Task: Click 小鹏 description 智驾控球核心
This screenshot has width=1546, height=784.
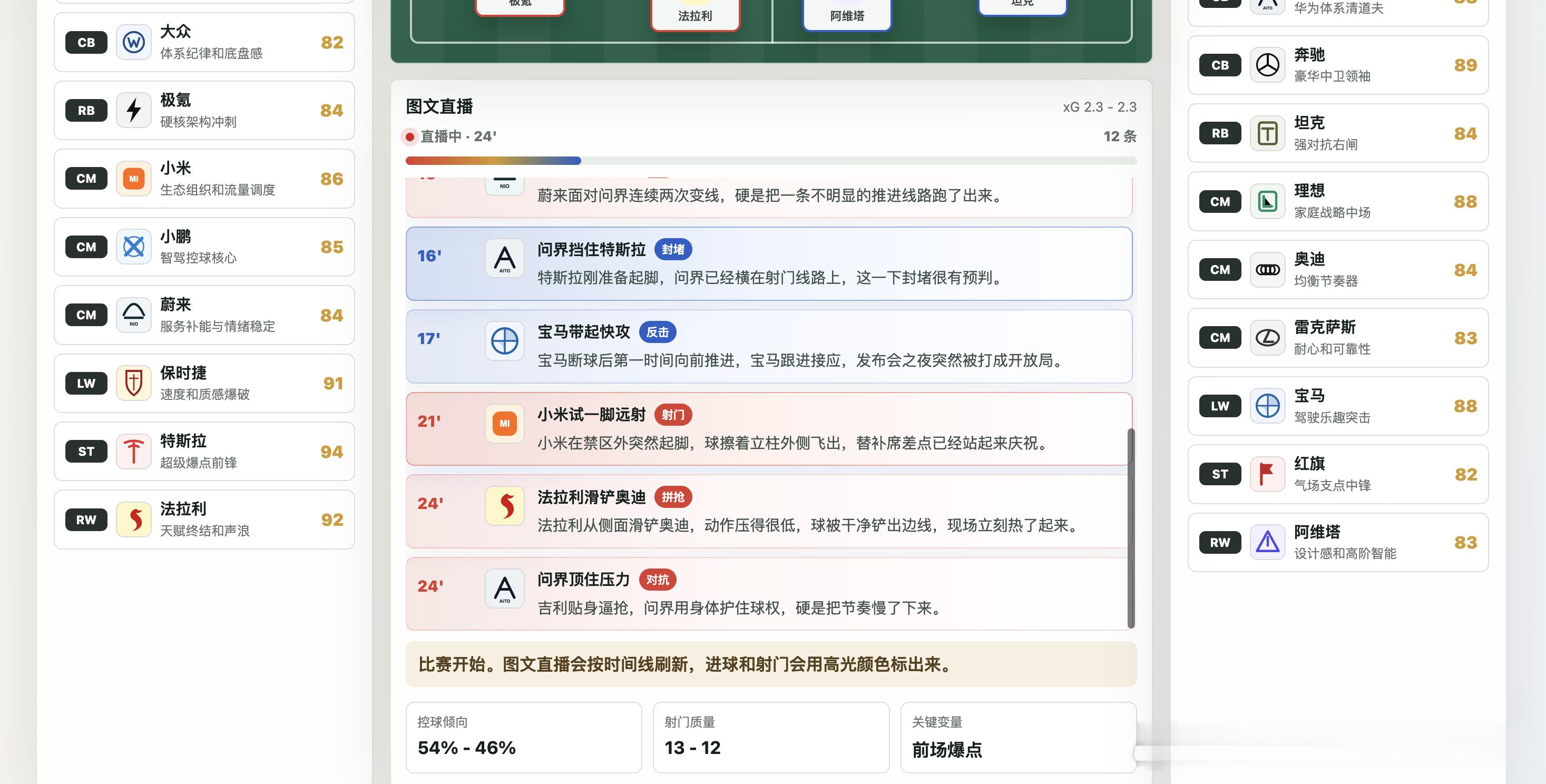Action: point(198,258)
